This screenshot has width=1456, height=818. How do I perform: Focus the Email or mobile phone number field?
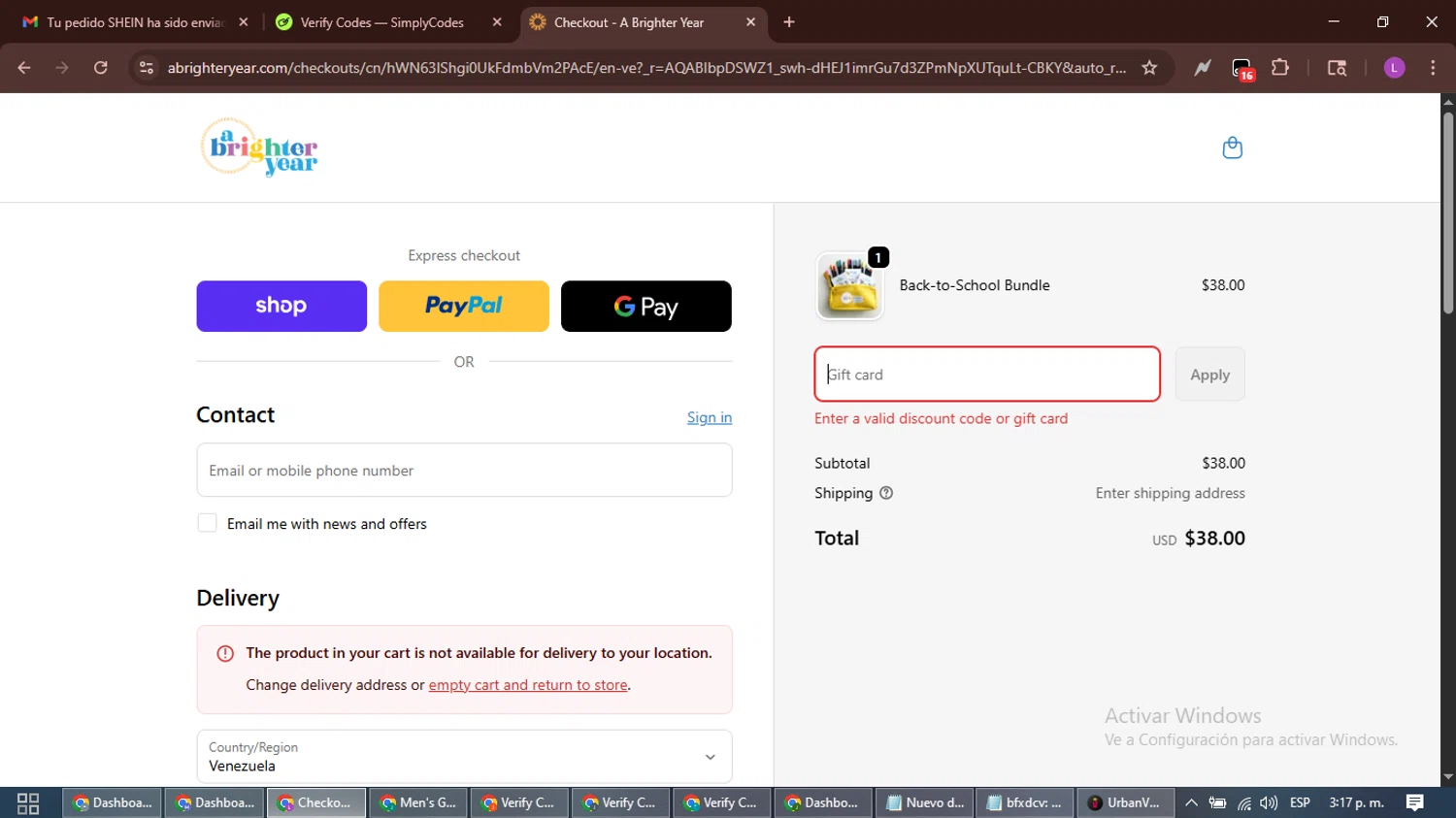coord(464,470)
